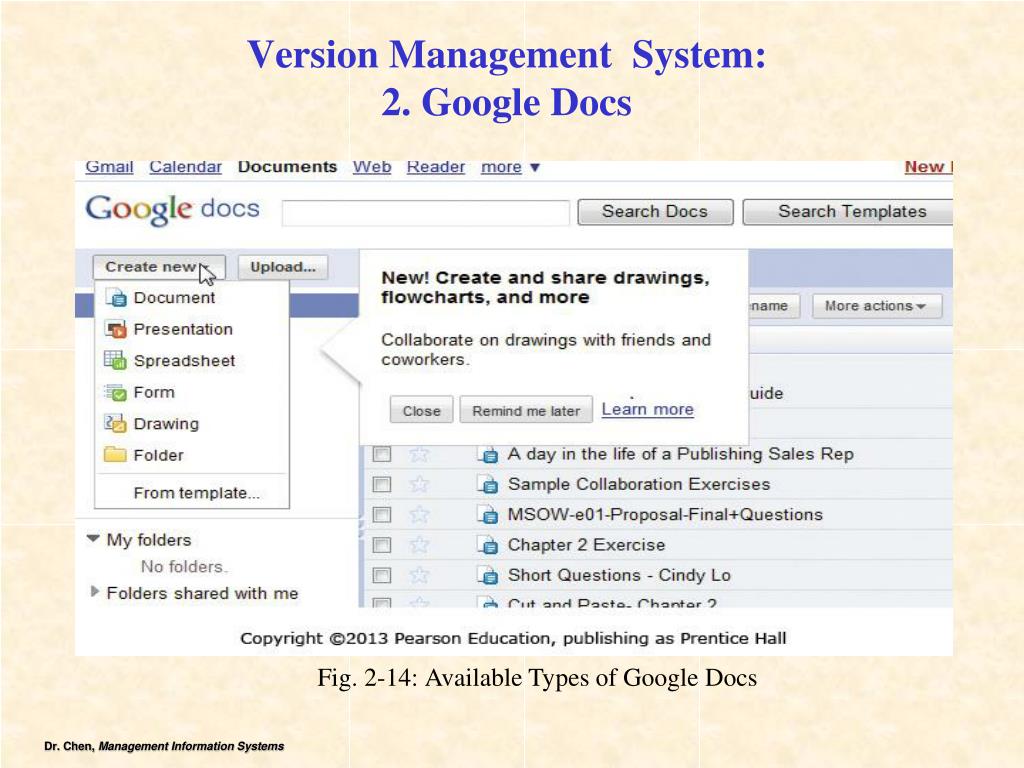The width and height of the screenshot is (1024, 768).
Task: Click the red New link at top right
Action: point(927,167)
